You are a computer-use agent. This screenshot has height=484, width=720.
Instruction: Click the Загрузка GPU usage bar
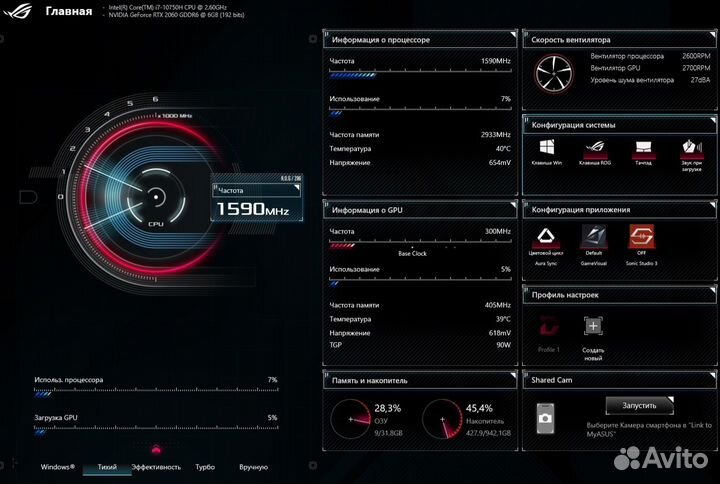point(156,430)
